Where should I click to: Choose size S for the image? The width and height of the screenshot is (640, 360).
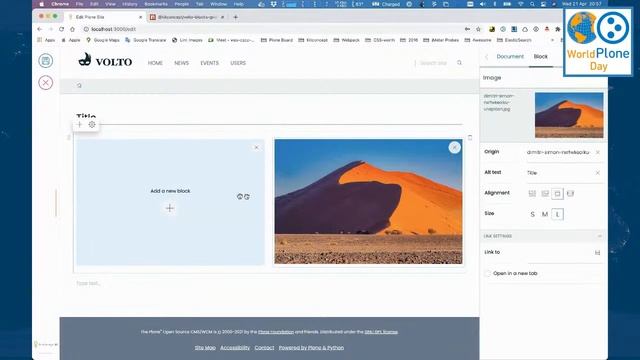coord(532,214)
